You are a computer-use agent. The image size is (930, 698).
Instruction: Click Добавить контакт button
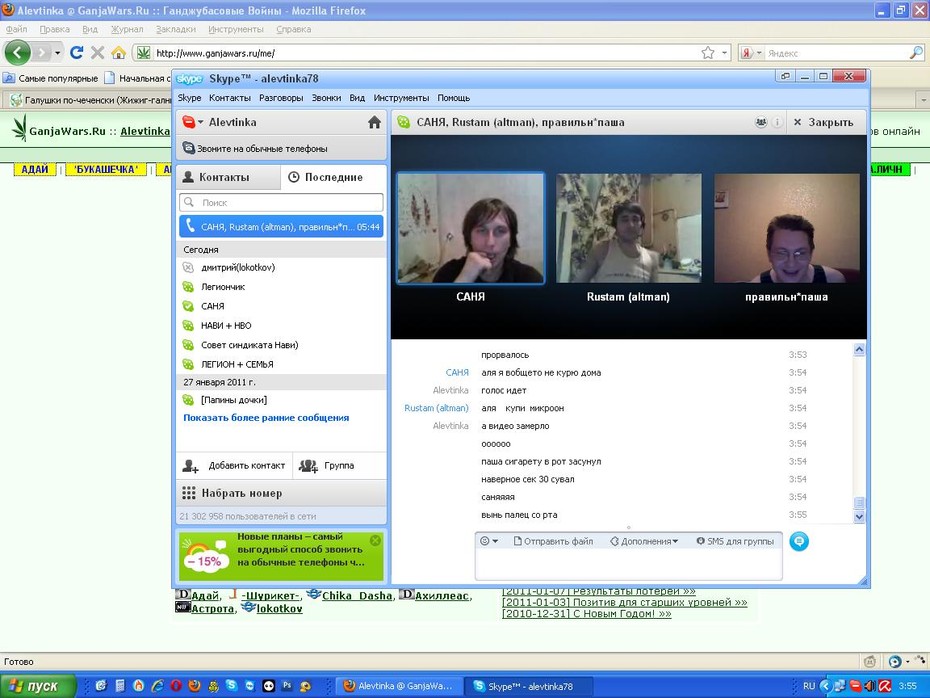point(234,466)
